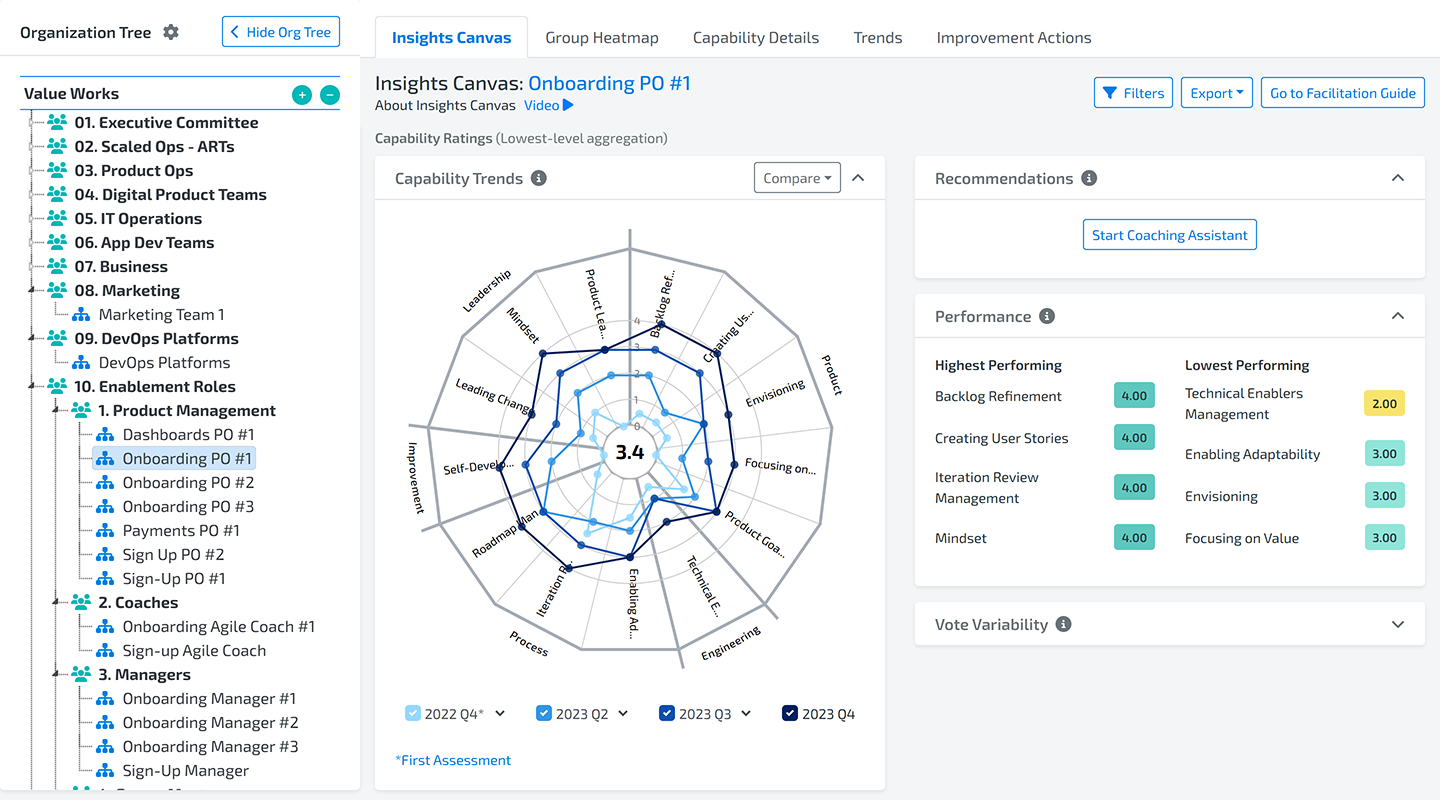Click the yellow 2.00 Technical Enablers score
Viewport: 1440px width, 800px height.
click(x=1384, y=403)
